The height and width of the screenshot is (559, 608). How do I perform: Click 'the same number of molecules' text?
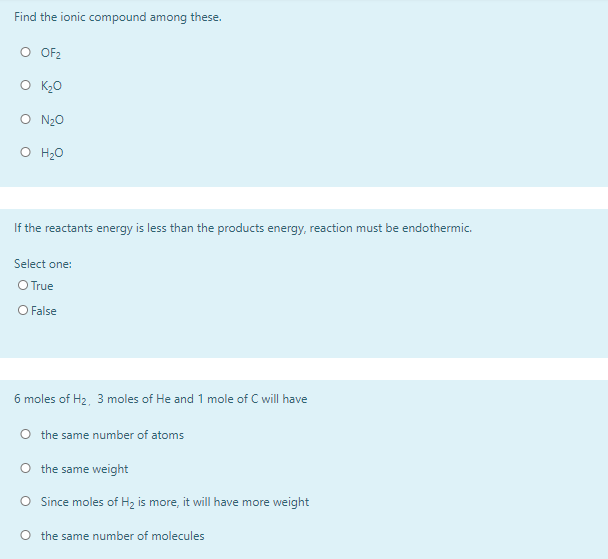pyautogui.click(x=123, y=536)
